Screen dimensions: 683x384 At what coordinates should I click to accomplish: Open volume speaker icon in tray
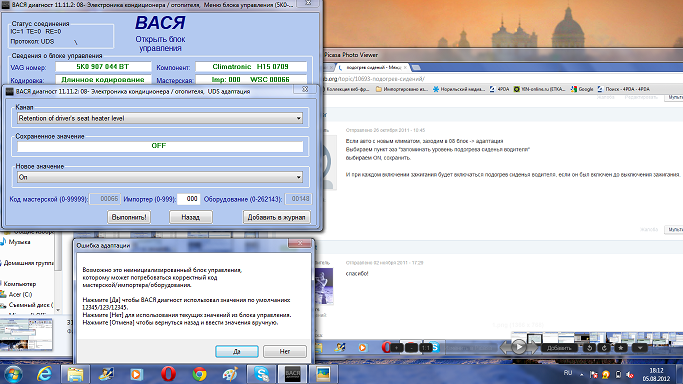[x=630, y=374]
